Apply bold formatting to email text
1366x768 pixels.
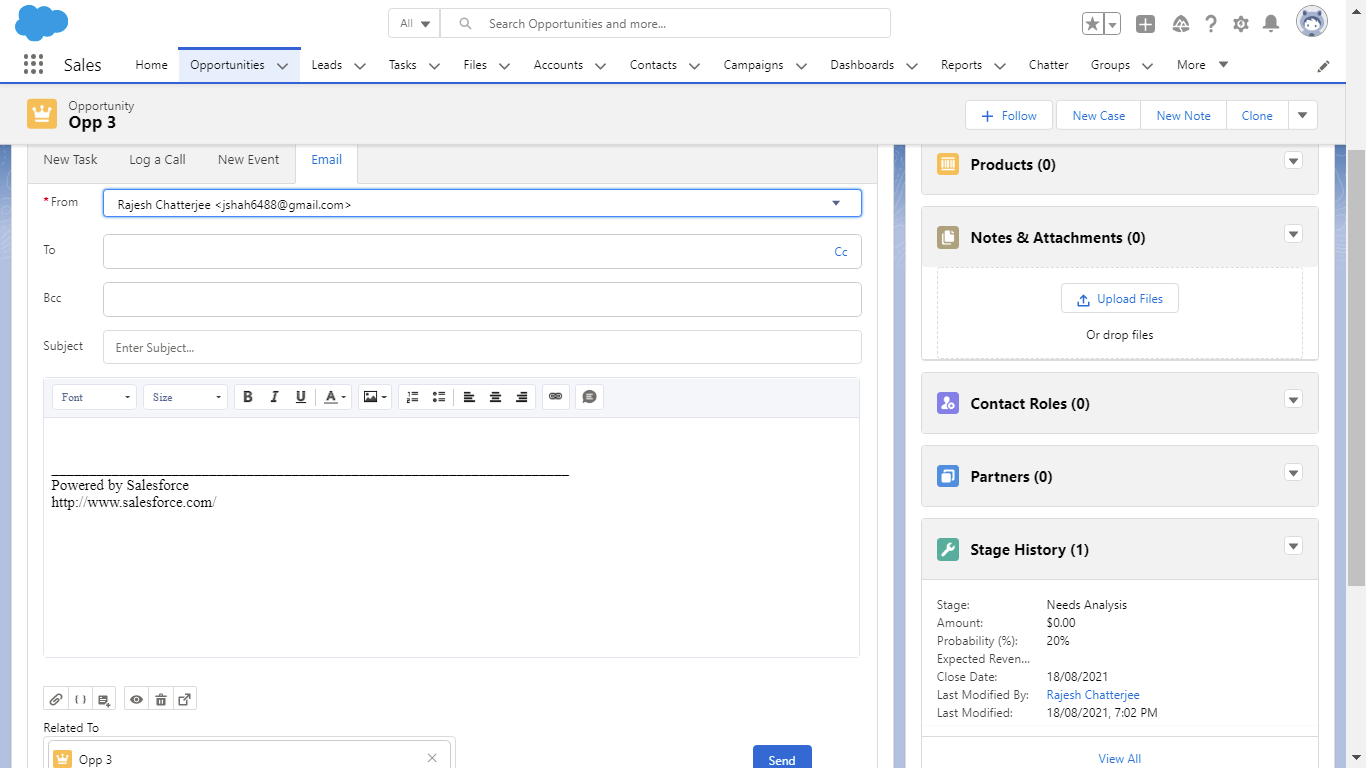point(248,397)
